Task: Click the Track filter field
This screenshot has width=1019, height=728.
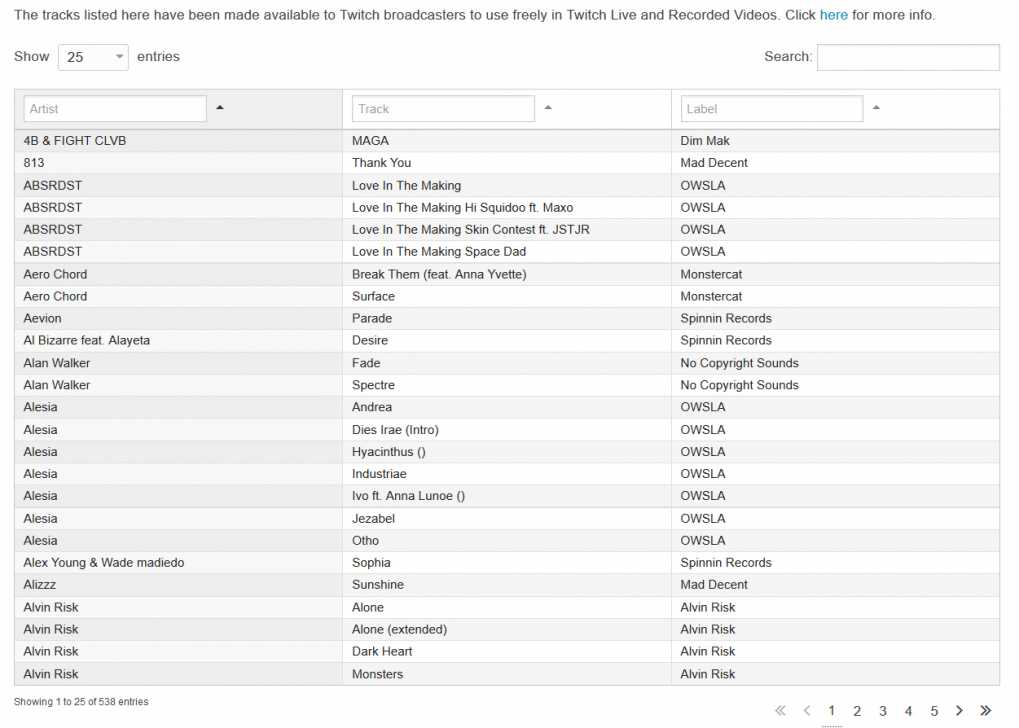Action: pos(443,109)
